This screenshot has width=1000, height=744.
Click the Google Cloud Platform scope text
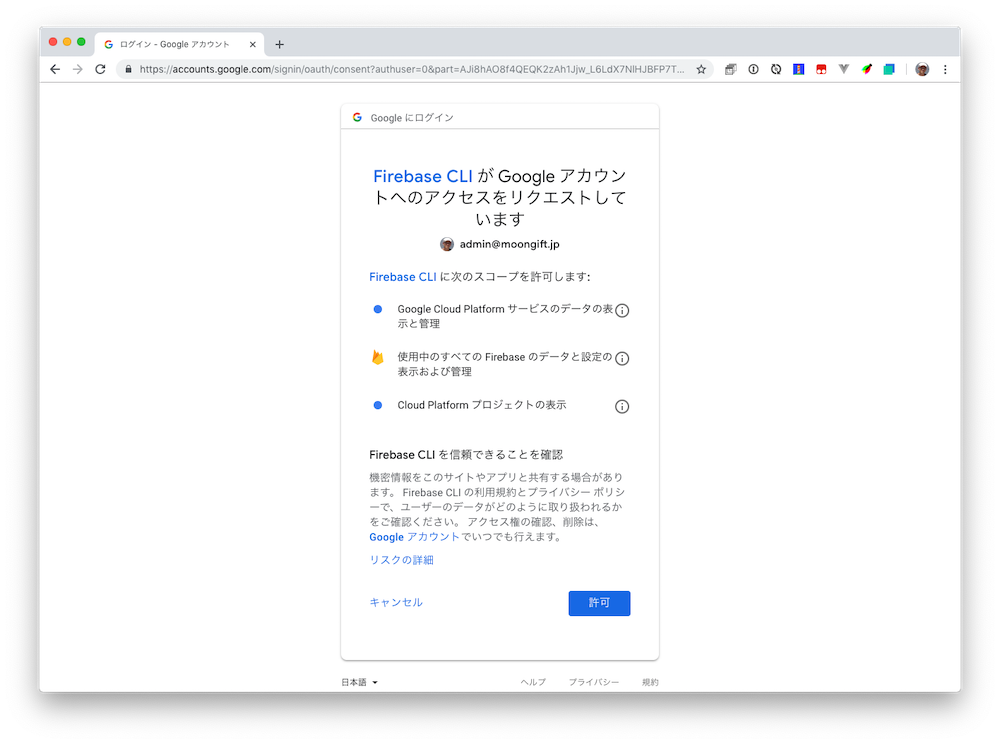[505, 316]
